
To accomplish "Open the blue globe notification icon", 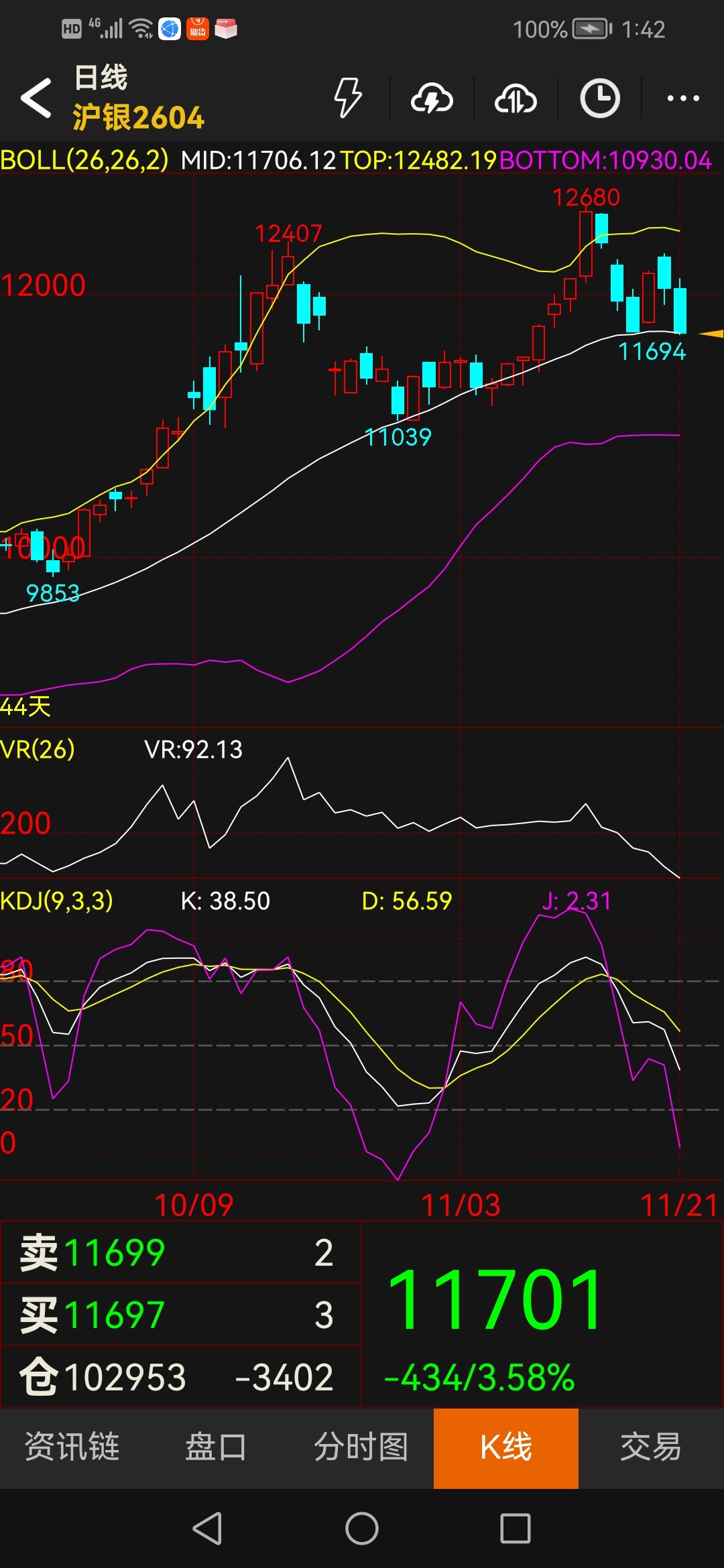I will tap(170, 29).
